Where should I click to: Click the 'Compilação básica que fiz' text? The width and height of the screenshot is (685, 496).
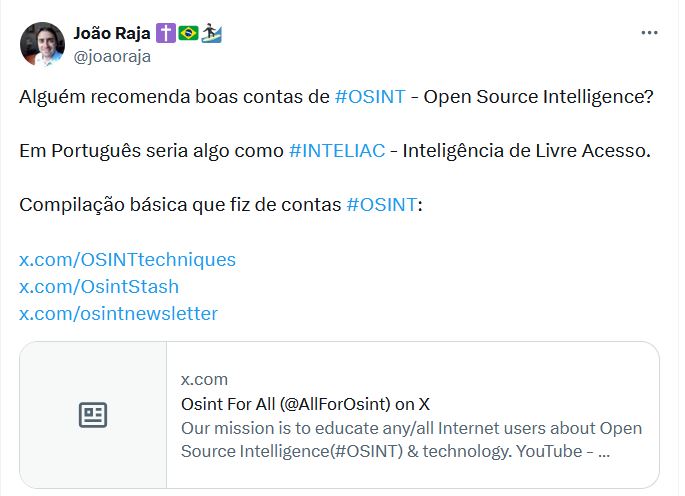(180, 205)
